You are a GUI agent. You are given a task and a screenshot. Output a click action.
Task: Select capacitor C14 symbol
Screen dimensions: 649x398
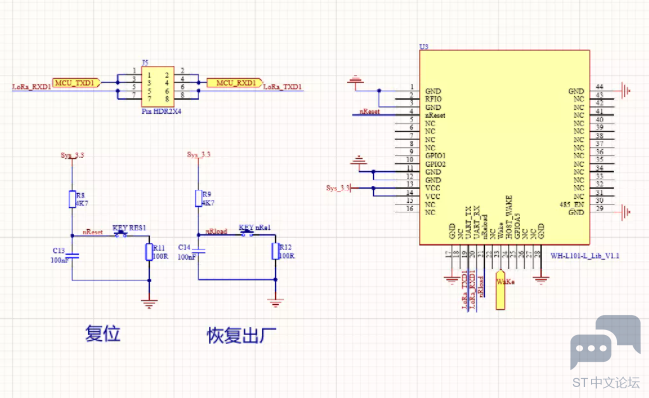click(199, 251)
